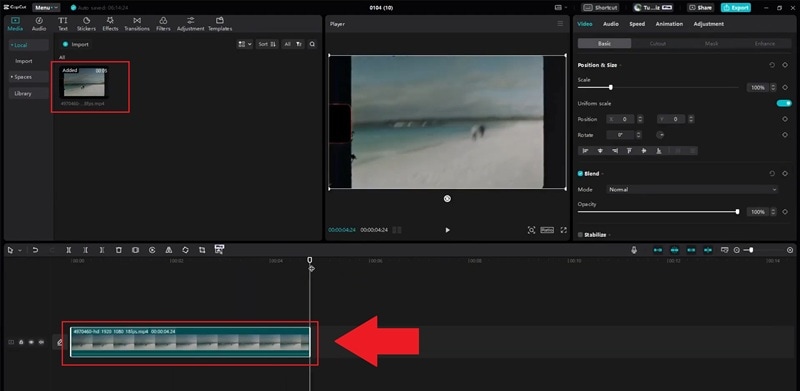The image size is (800, 391).
Task: Click the keyframe diamond beside Scale
Action: (785, 88)
